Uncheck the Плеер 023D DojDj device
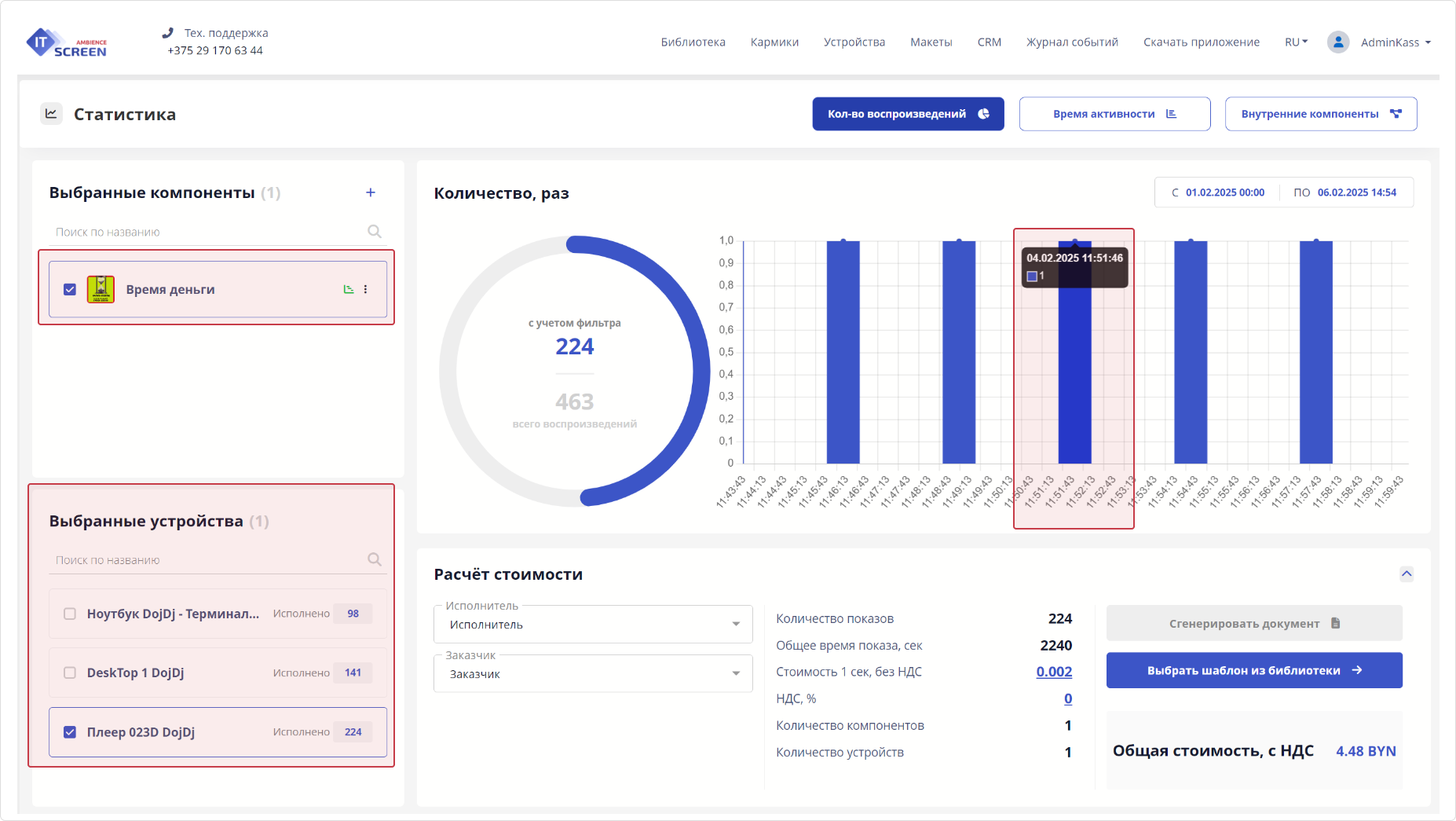The image size is (1456, 821). 70,731
